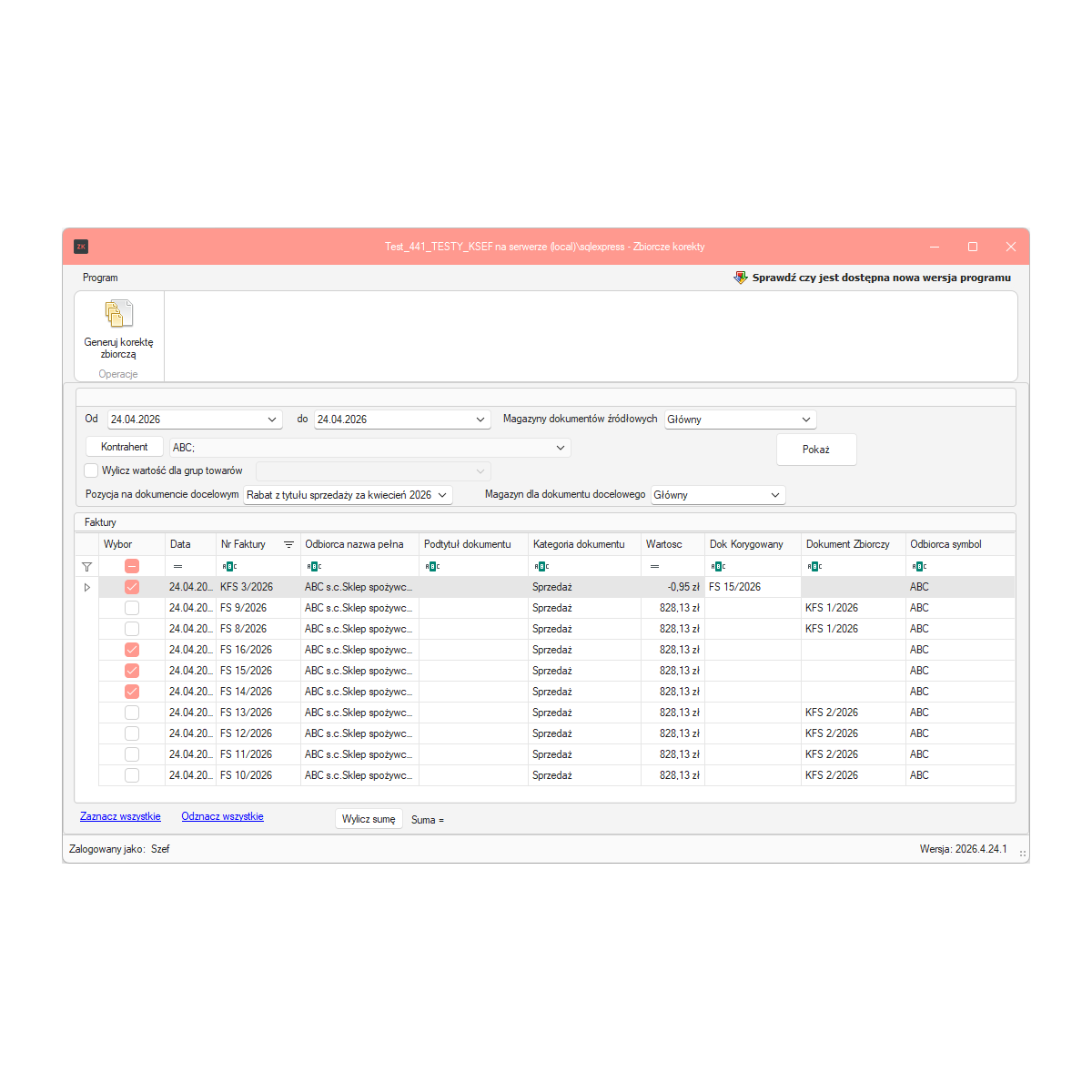
Task: Click the ZK application icon in title bar
Action: (x=81, y=247)
